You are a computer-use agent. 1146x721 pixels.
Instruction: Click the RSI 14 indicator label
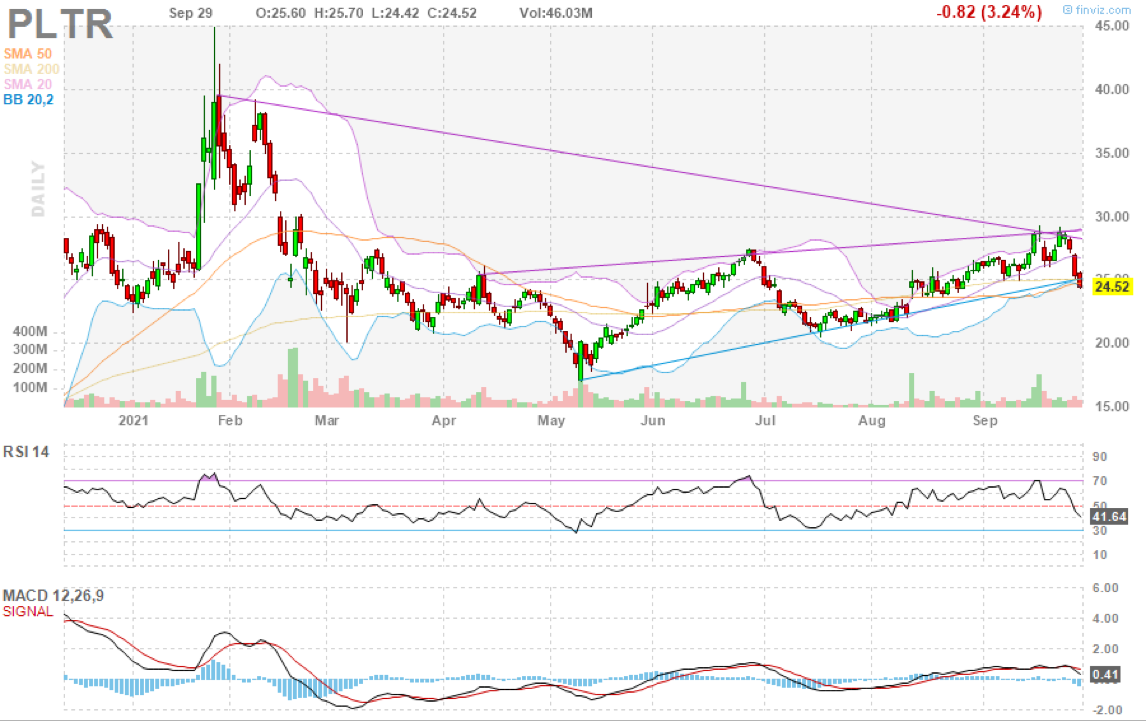pos(26,452)
